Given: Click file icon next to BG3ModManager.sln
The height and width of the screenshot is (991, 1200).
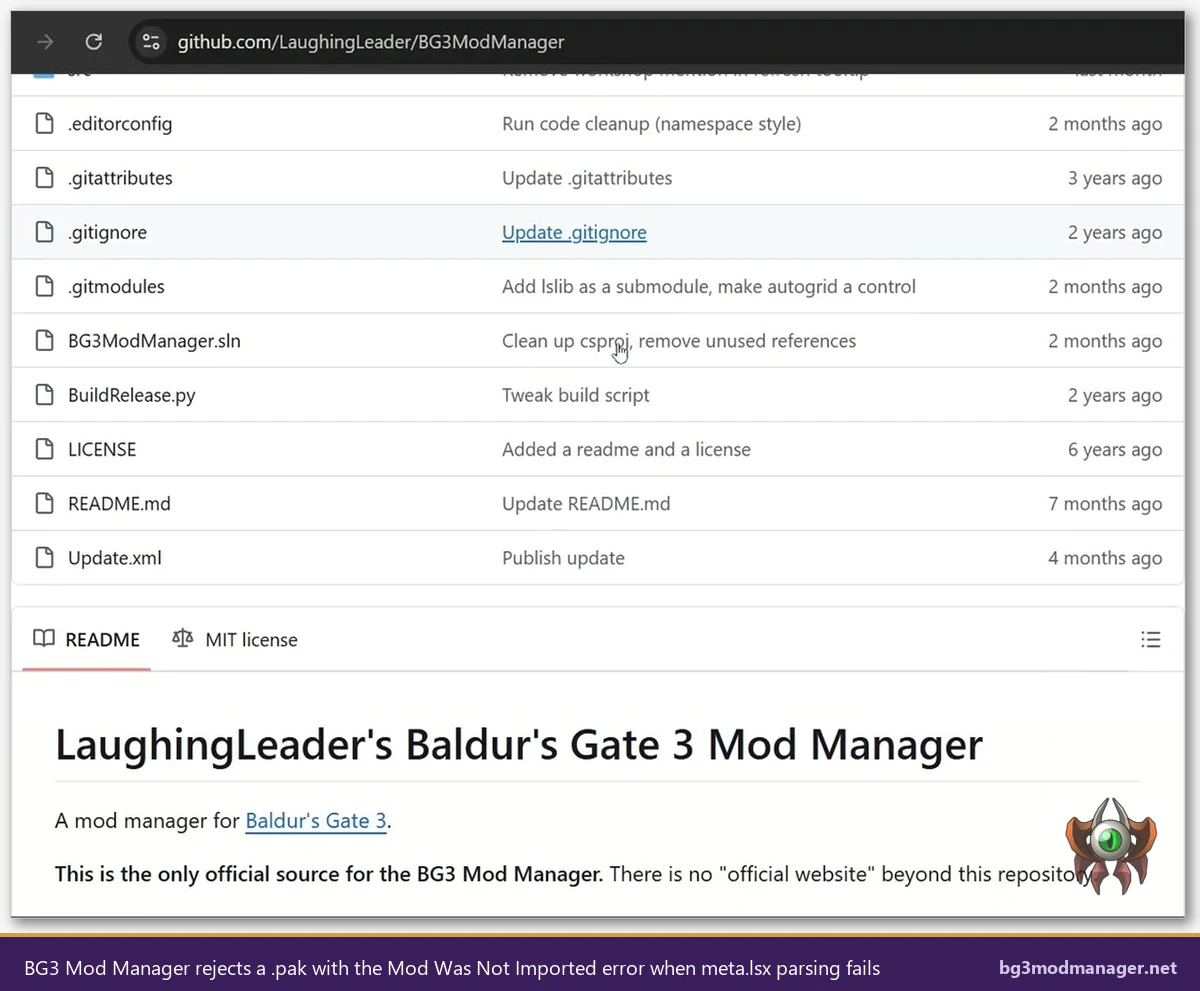Looking at the screenshot, I should click(44, 341).
